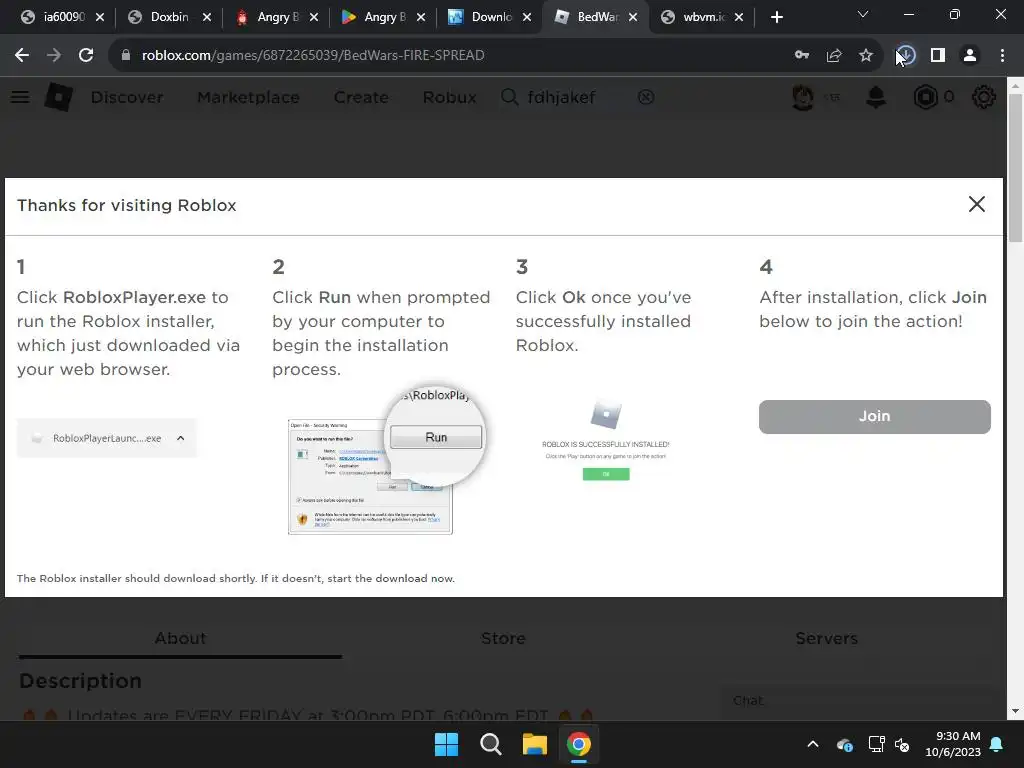Screen dimensions: 1024x768
Task: Toggle Chrome side panel icon
Action: (938, 56)
